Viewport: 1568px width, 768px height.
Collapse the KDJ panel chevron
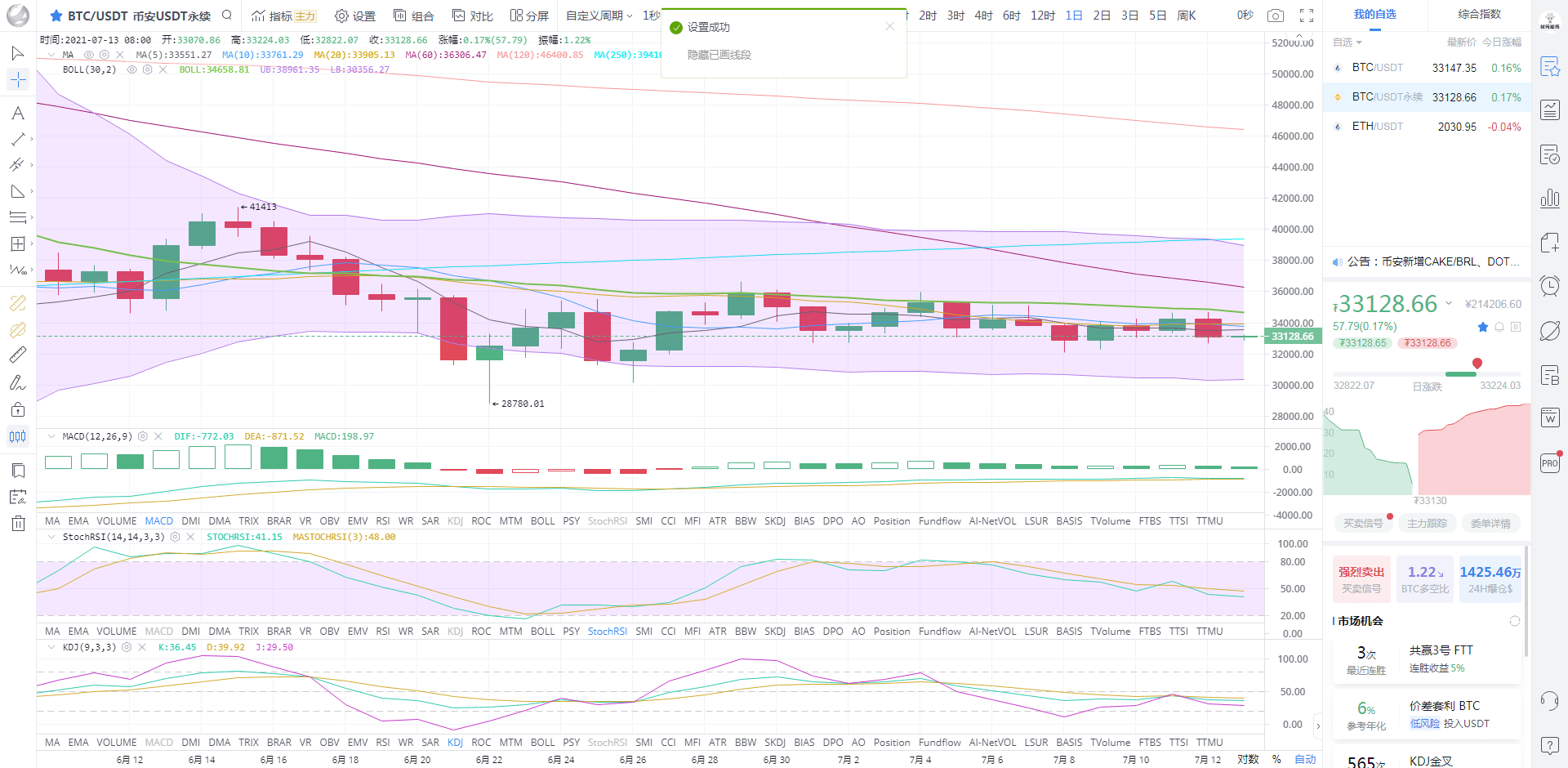pos(51,647)
